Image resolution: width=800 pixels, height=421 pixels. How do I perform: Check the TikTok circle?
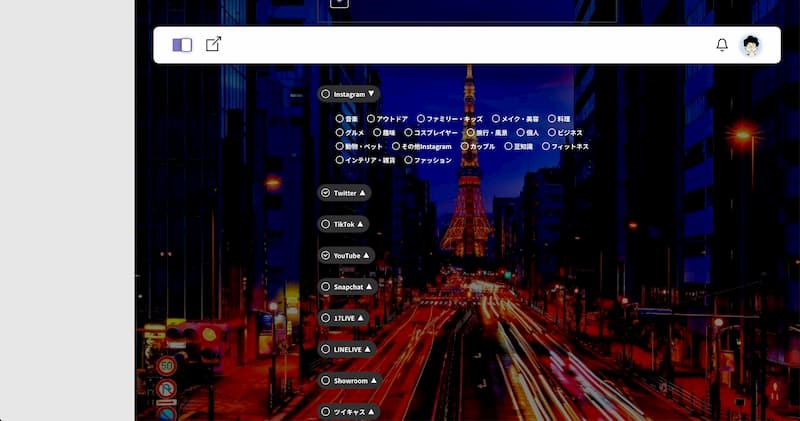point(326,224)
